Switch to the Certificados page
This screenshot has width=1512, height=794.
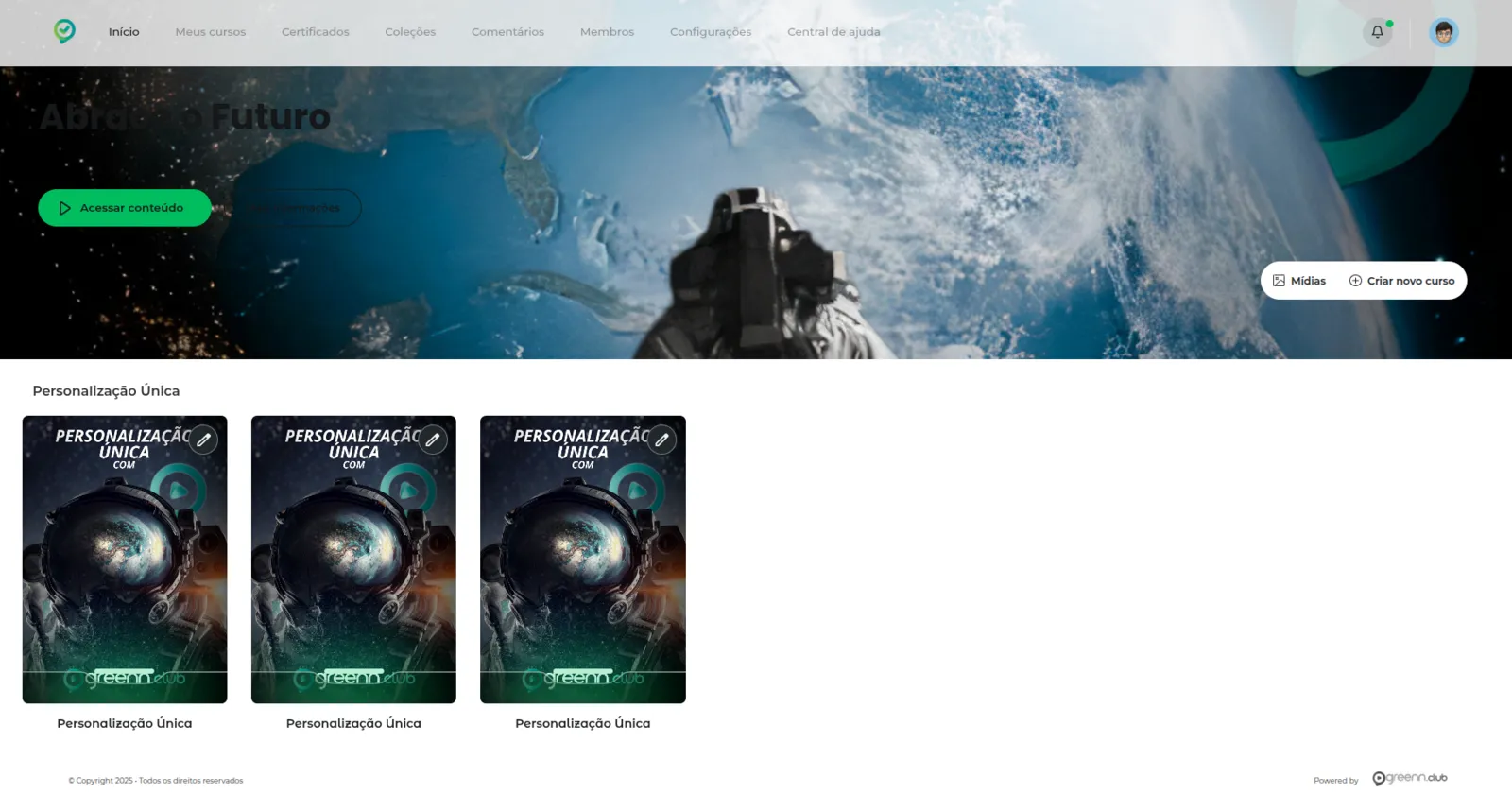click(x=316, y=32)
